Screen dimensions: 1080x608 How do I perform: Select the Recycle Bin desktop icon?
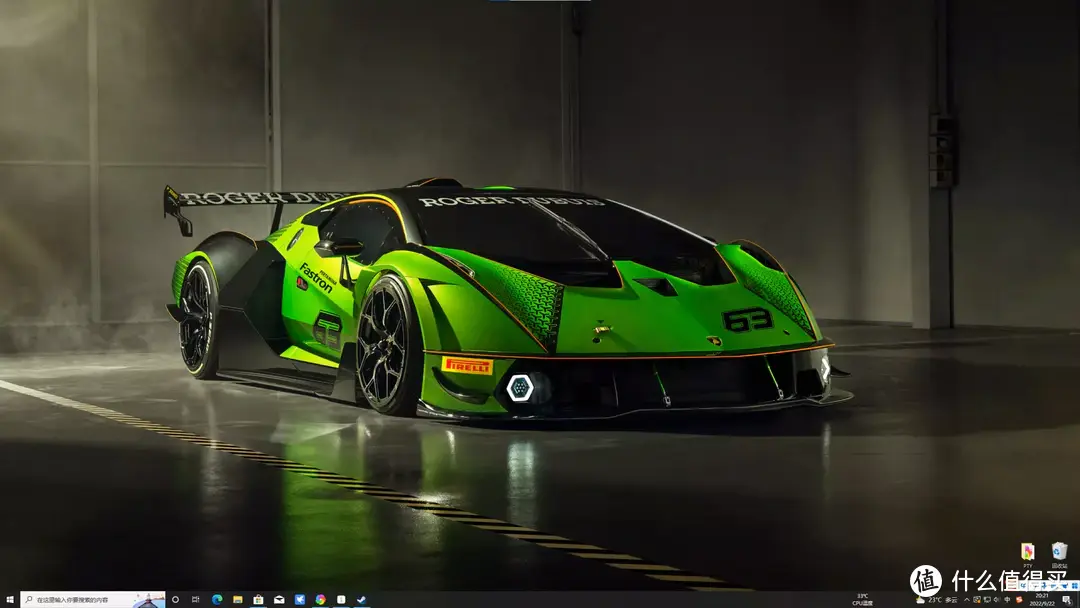[x=1059, y=554]
